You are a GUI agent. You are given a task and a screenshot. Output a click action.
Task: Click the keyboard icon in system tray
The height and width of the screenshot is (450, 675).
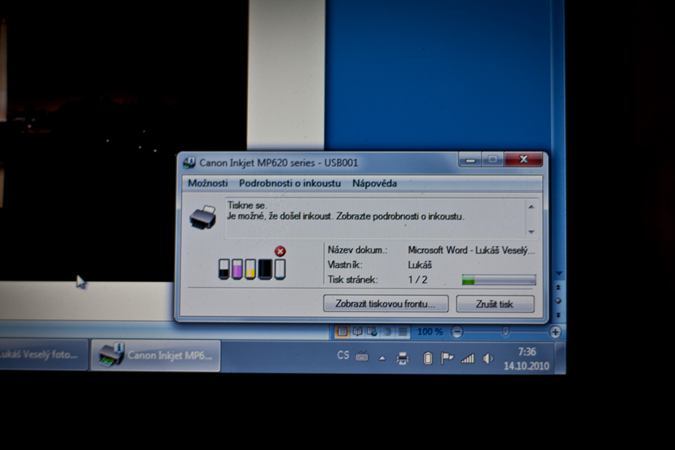362,357
